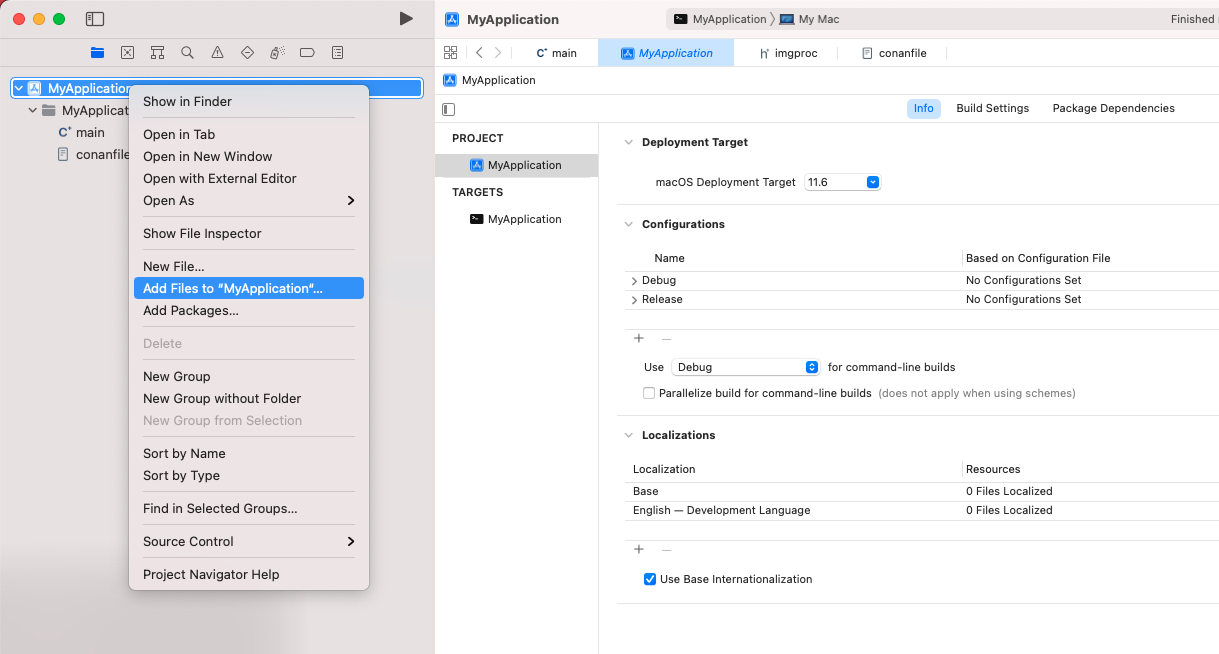
Task: Open the Project navigator folder icon
Action: 97,52
